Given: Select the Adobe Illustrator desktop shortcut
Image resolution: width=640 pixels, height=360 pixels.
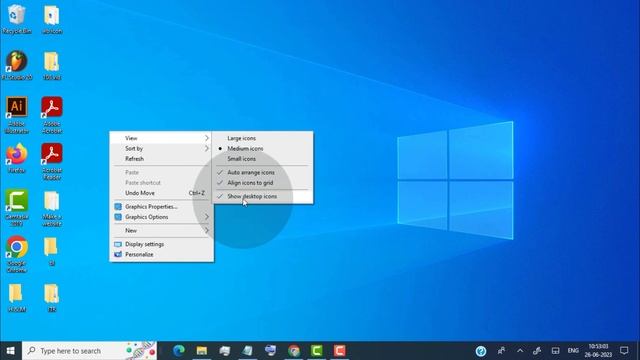Looking at the screenshot, I should (16, 115).
